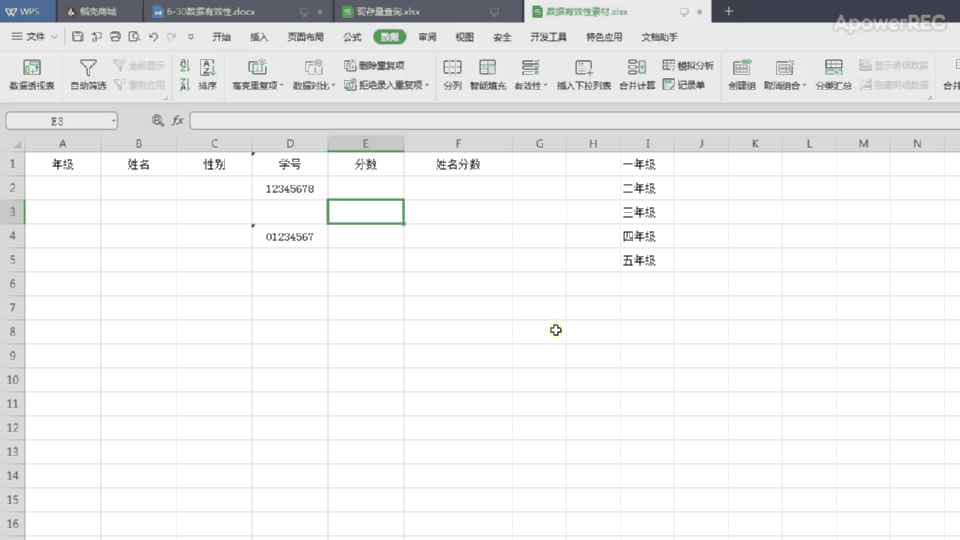Click the save icon in quick access toolbar
The width and height of the screenshot is (960, 540).
(x=77, y=37)
